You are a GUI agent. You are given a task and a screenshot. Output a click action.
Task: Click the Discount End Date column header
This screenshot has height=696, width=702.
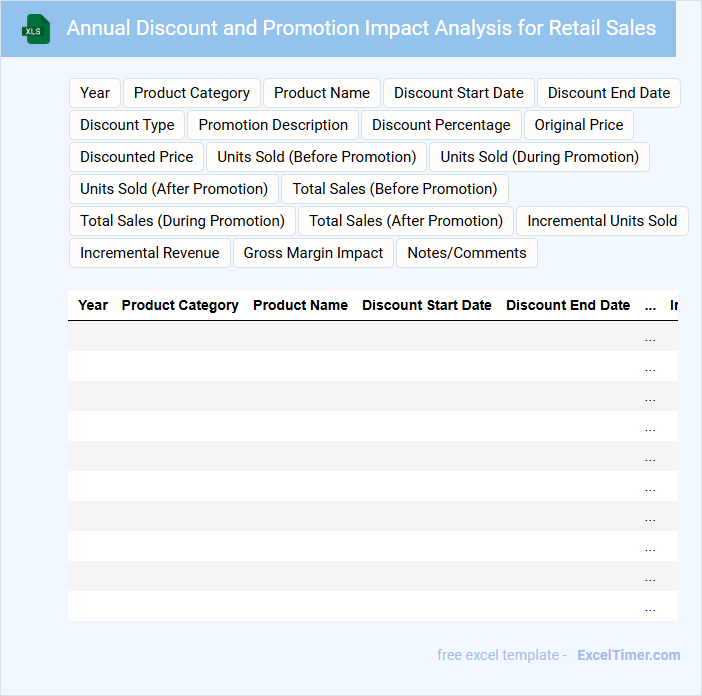click(x=568, y=305)
